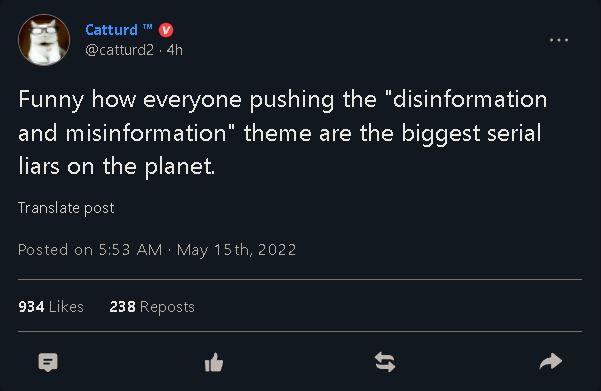
Task: View the cat profile avatar
Action: [44, 40]
